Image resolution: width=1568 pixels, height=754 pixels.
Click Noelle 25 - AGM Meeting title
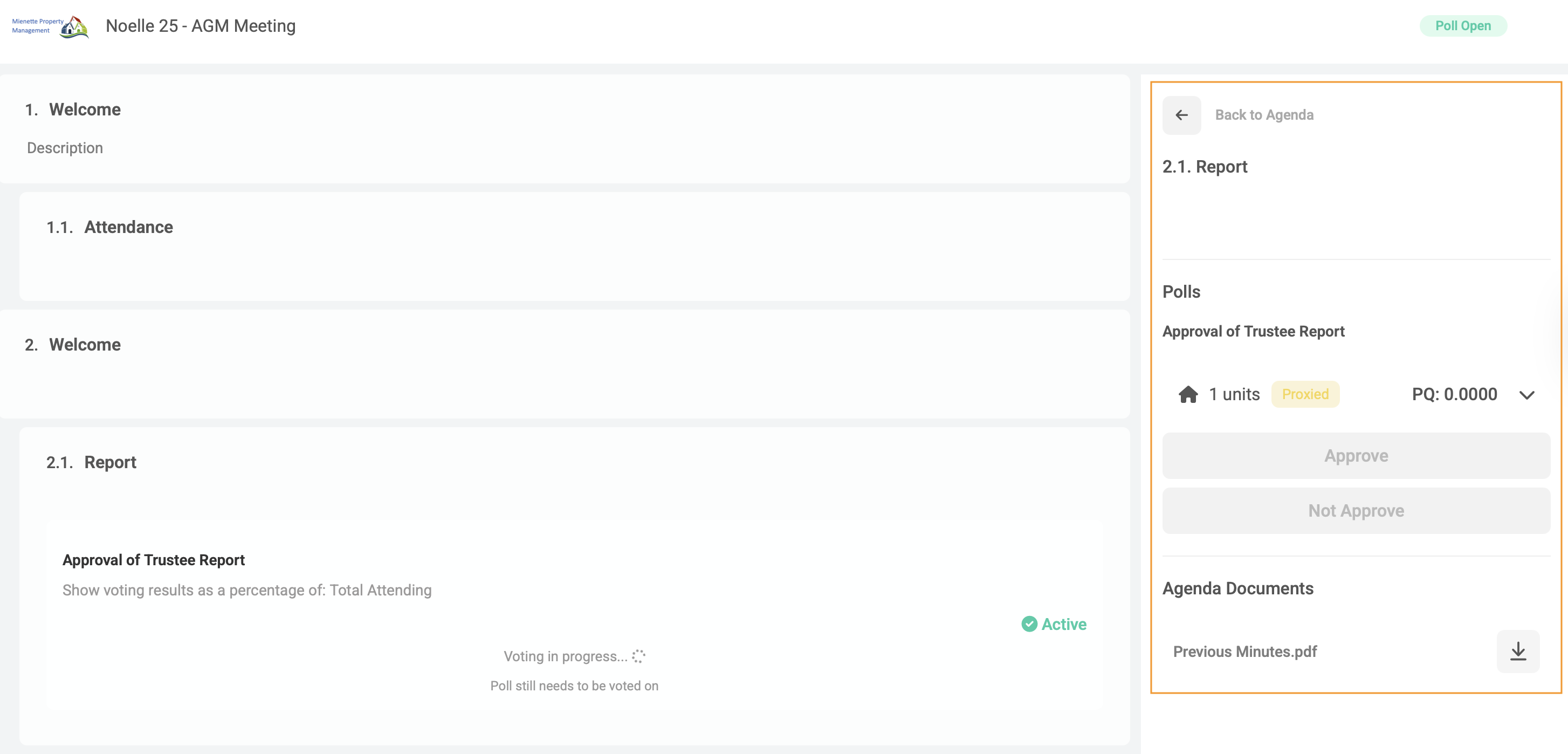200,26
